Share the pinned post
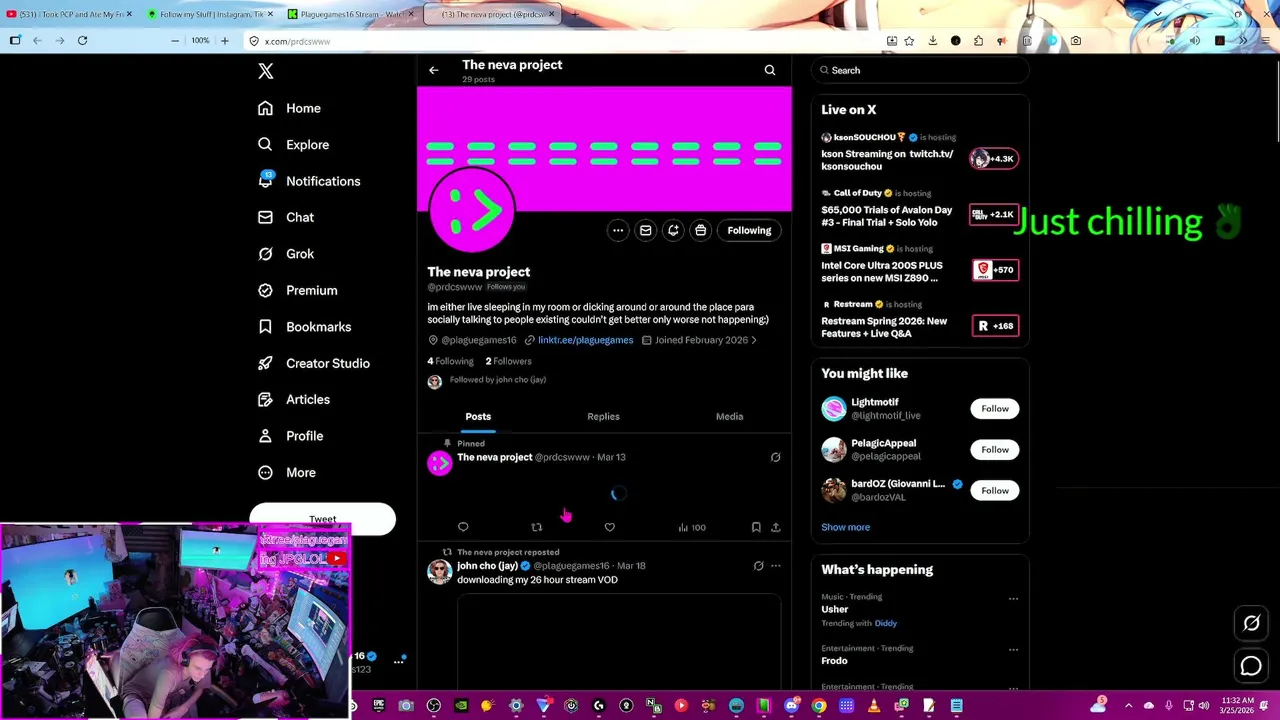1280x720 pixels. (x=775, y=527)
